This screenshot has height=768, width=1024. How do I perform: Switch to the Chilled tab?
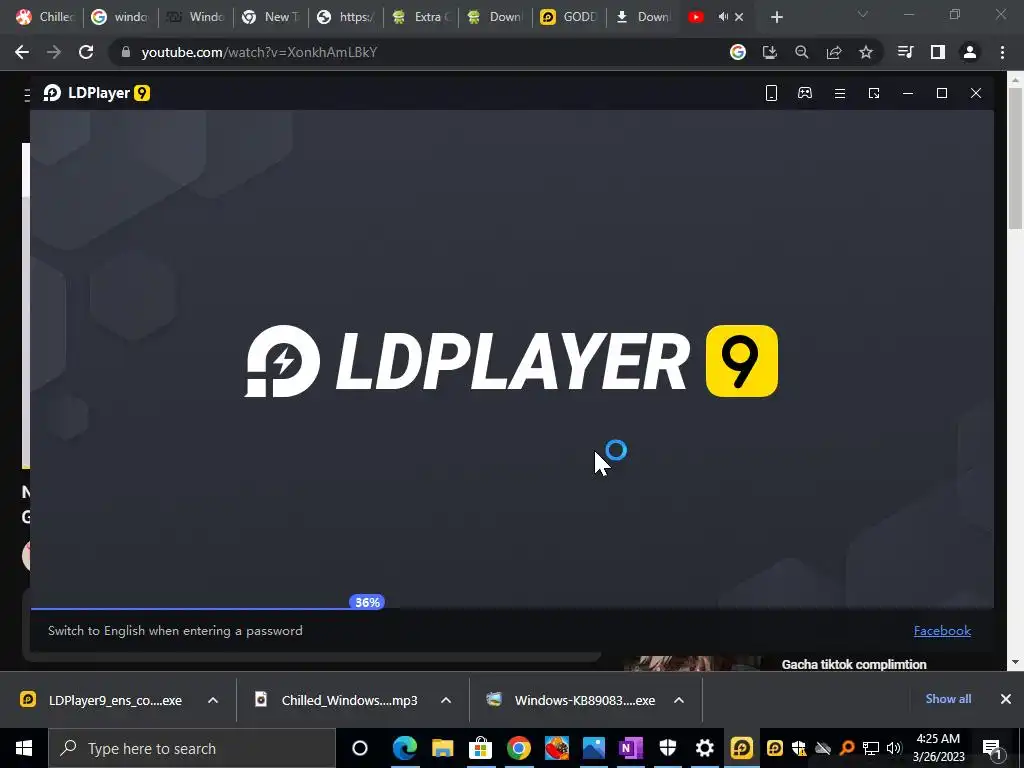(x=44, y=17)
